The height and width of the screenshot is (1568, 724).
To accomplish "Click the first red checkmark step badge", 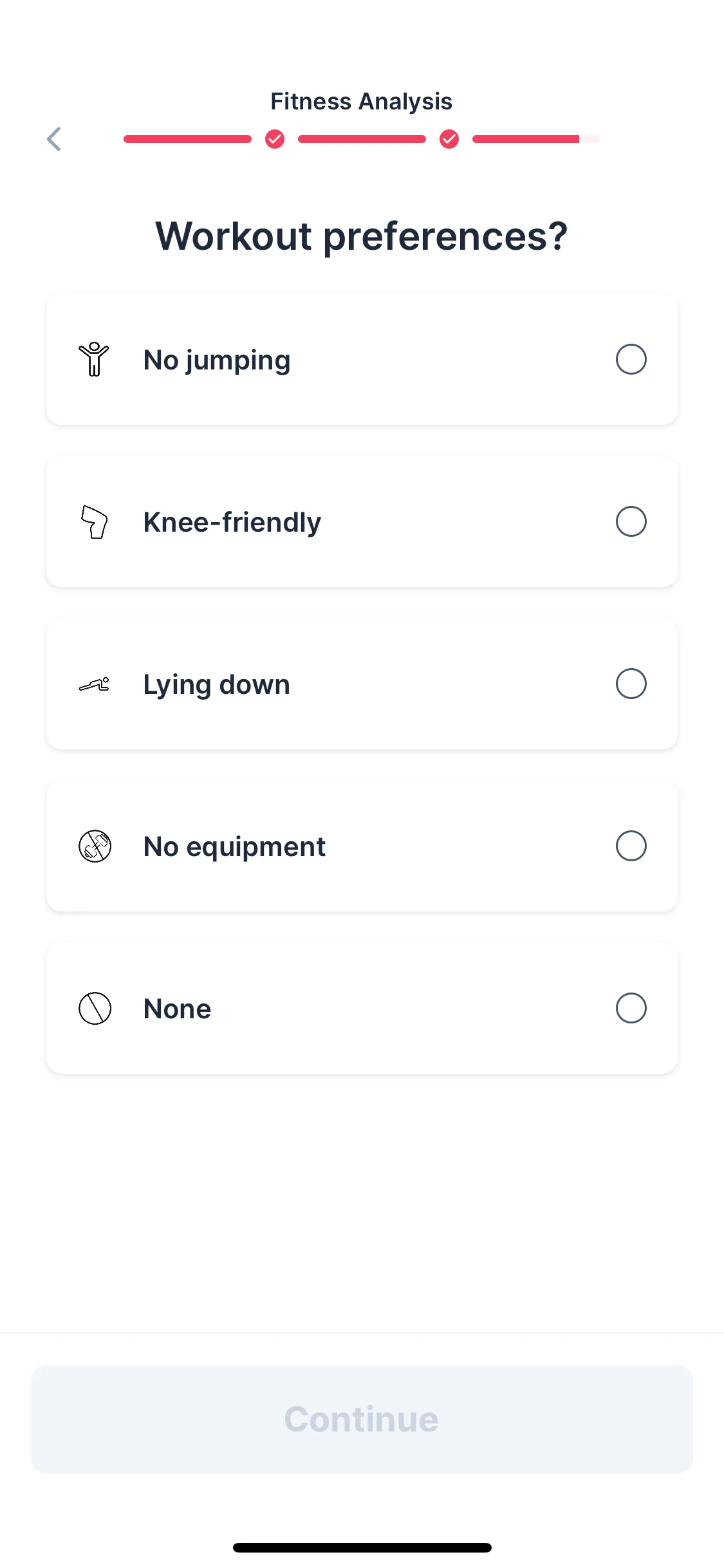I will click(x=275, y=139).
